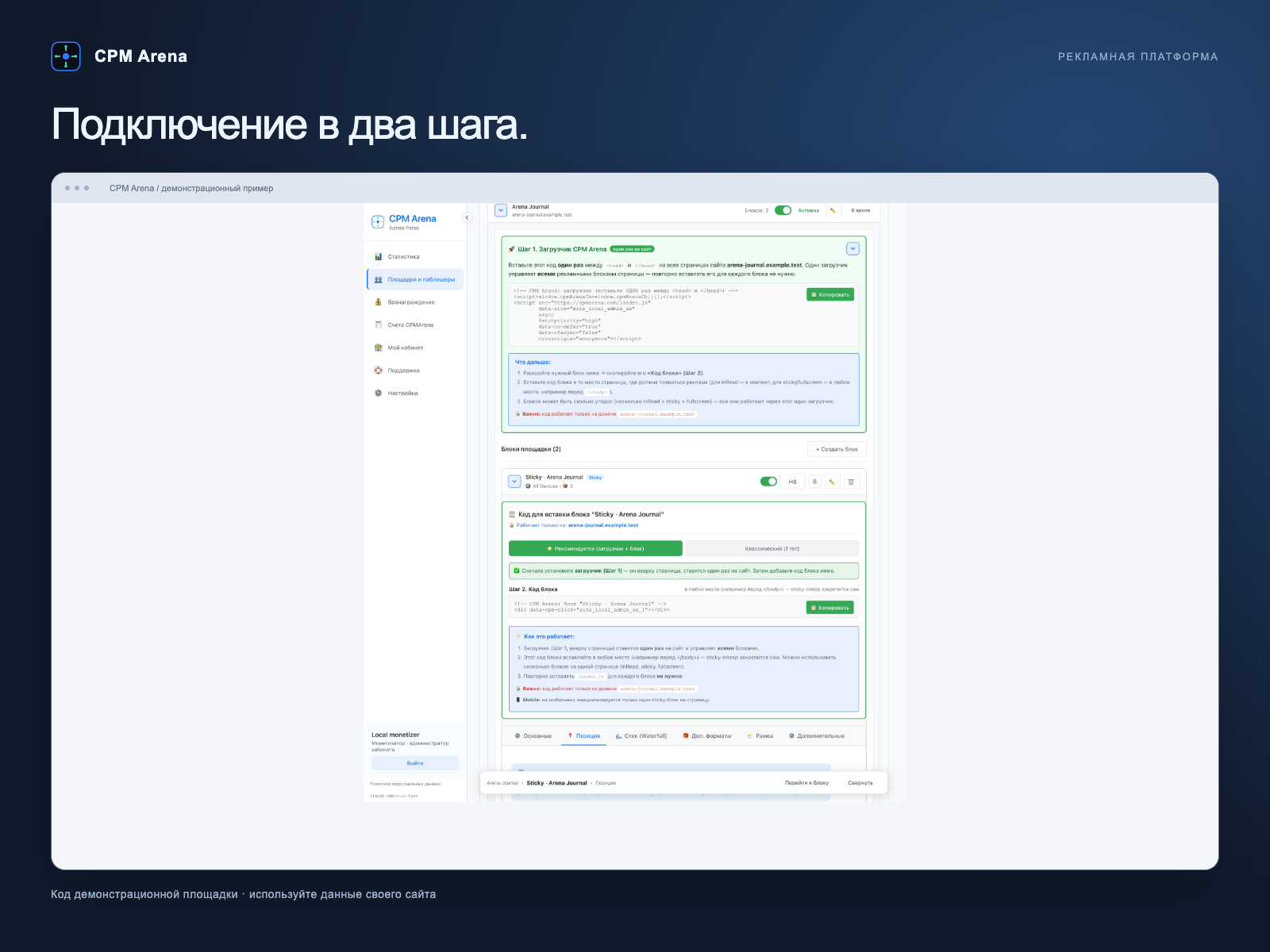1270x952 pixels.
Task: Collapse the Sticky · Arena Journal block
Action: tap(514, 482)
